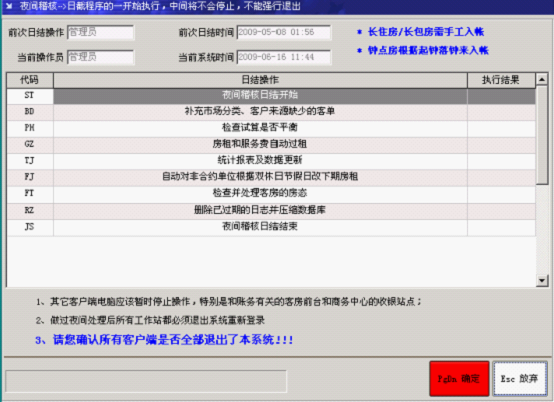This screenshot has height=402, width=554.
Task: Click the 前次日结时间 field
Action: [284, 32]
